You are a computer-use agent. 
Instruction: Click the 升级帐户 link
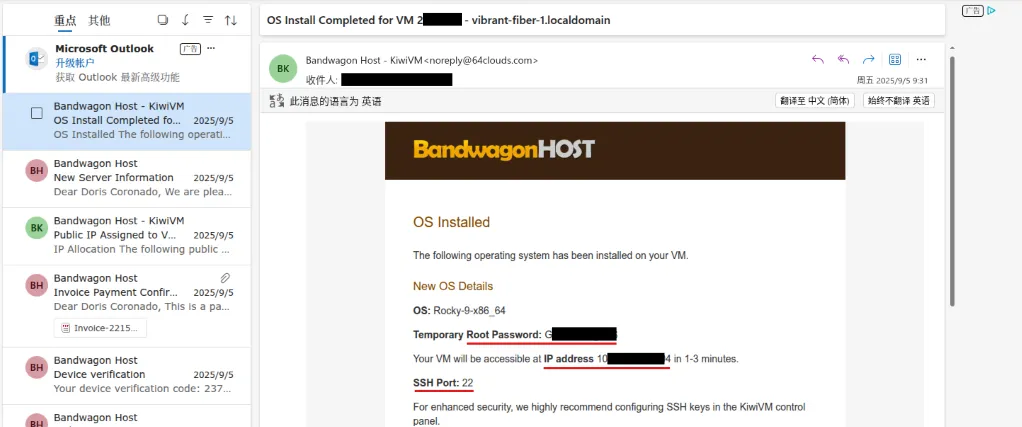click(x=75, y=63)
